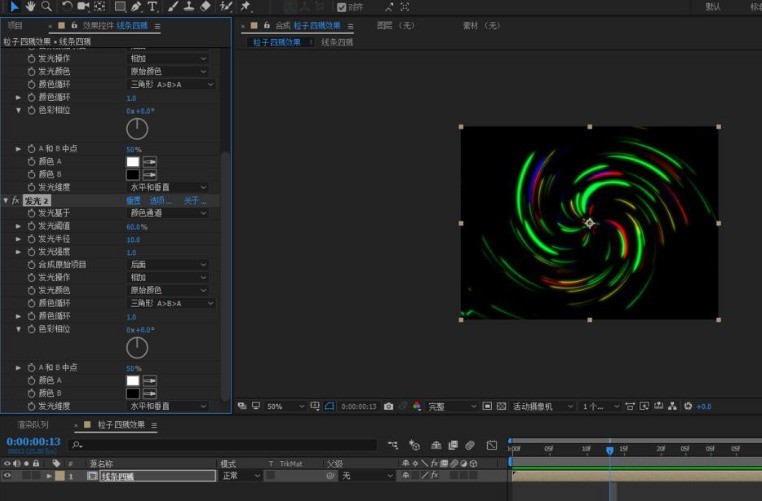Open the composition flowchart icon in viewer bar
Screen dimensions: 762x501
(x=673, y=406)
